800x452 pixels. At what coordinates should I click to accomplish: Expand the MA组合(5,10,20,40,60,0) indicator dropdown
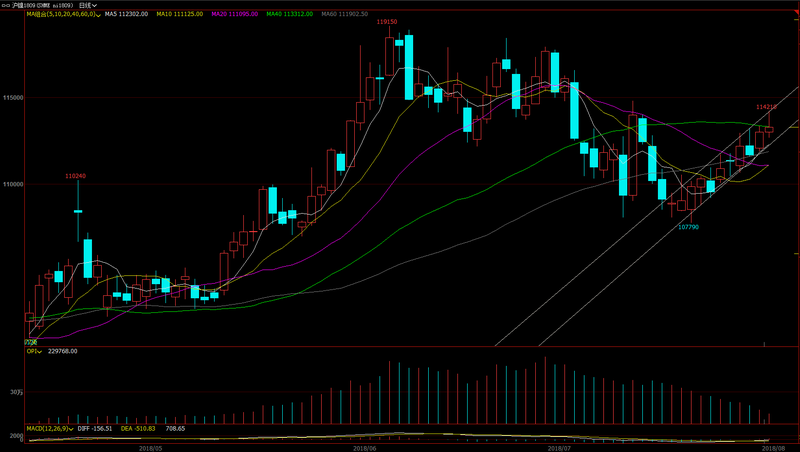[63, 14]
